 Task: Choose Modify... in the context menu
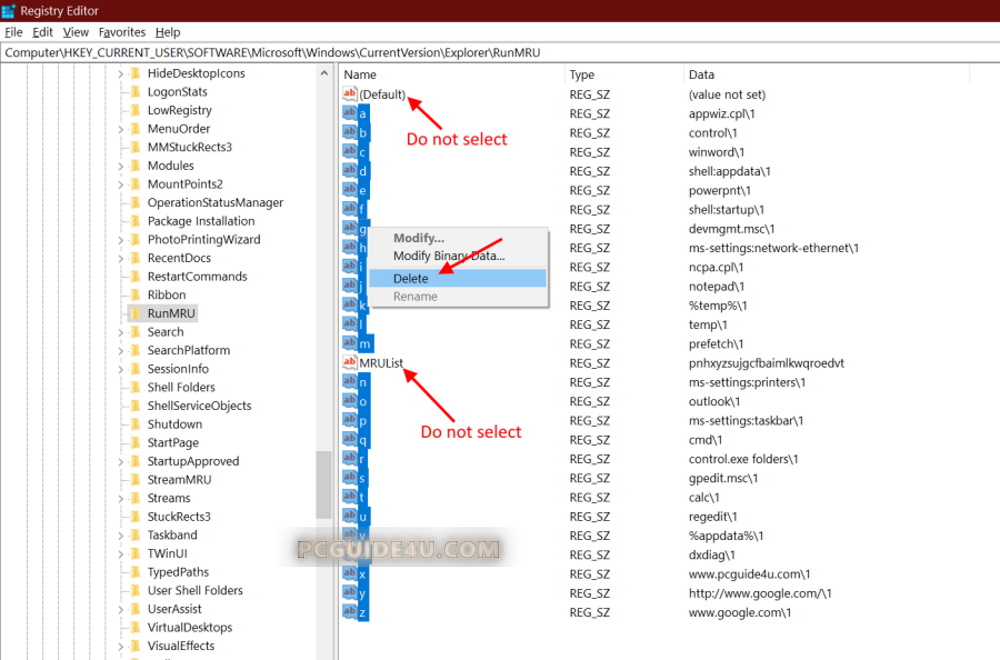(418, 238)
